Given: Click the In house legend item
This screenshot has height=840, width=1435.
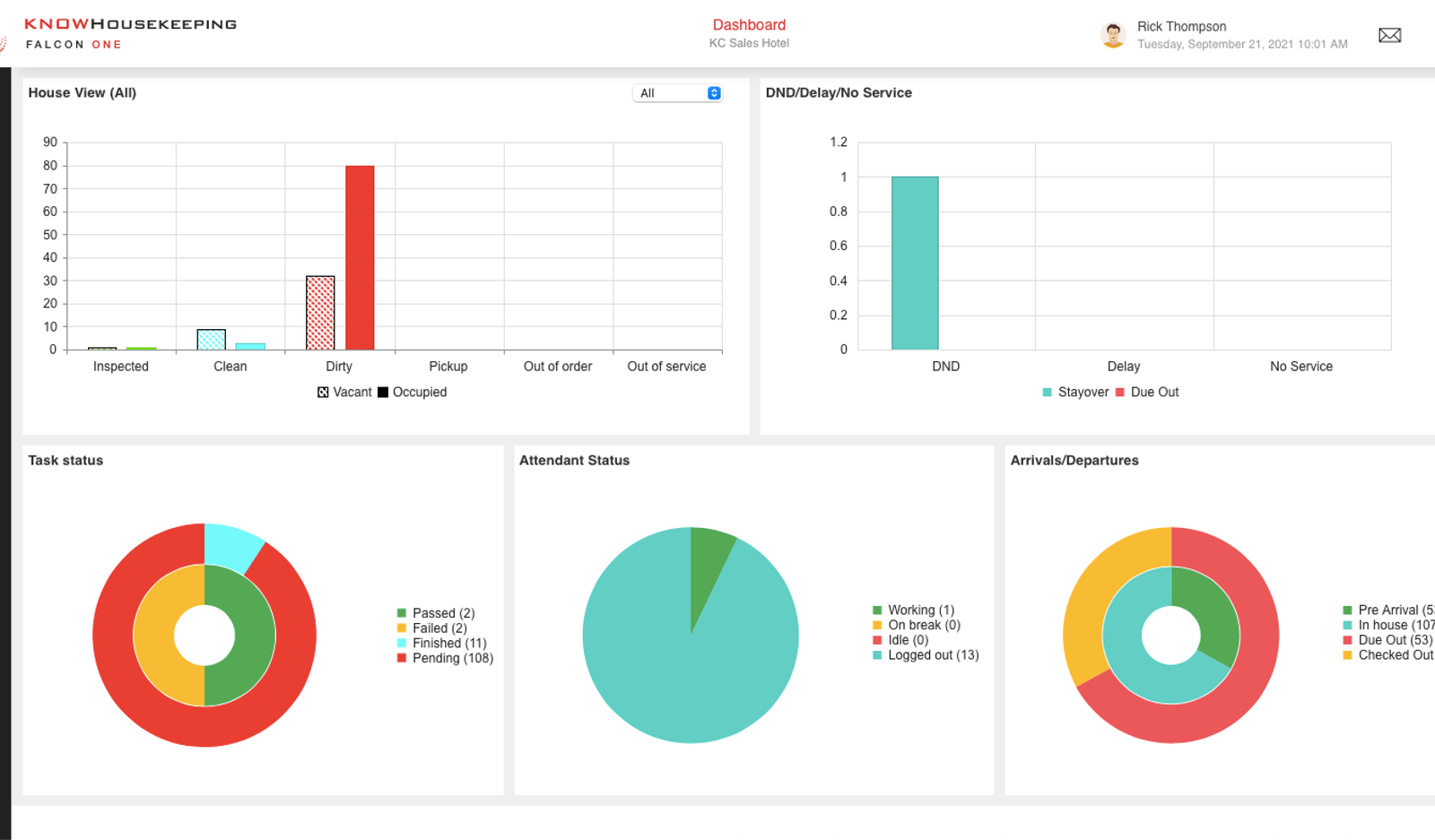Looking at the screenshot, I should click(x=1388, y=626).
